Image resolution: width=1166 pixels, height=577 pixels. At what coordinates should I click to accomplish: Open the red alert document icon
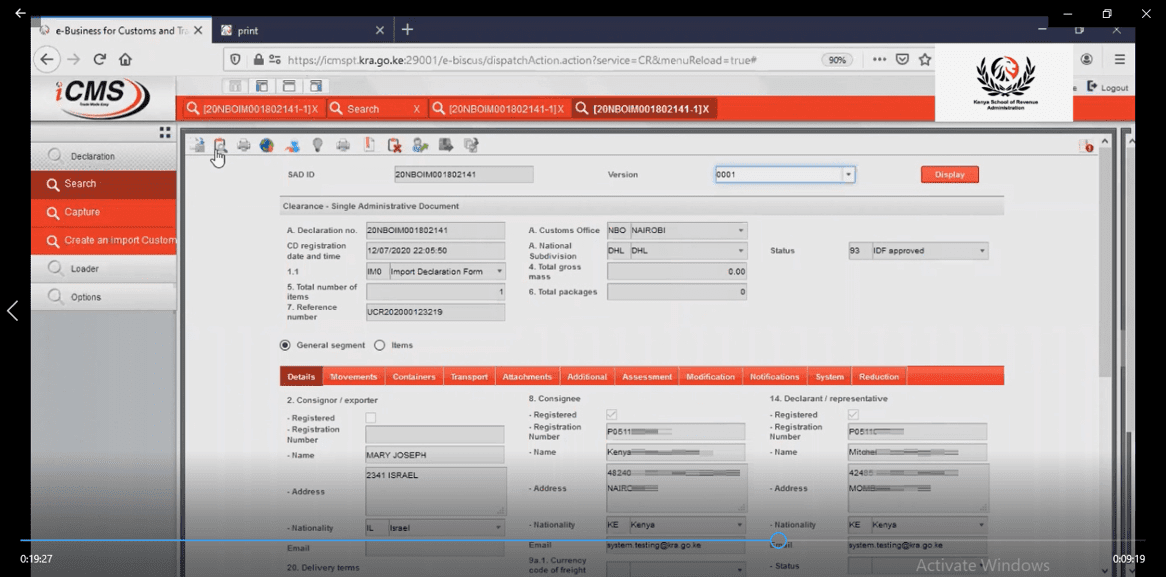1086,146
